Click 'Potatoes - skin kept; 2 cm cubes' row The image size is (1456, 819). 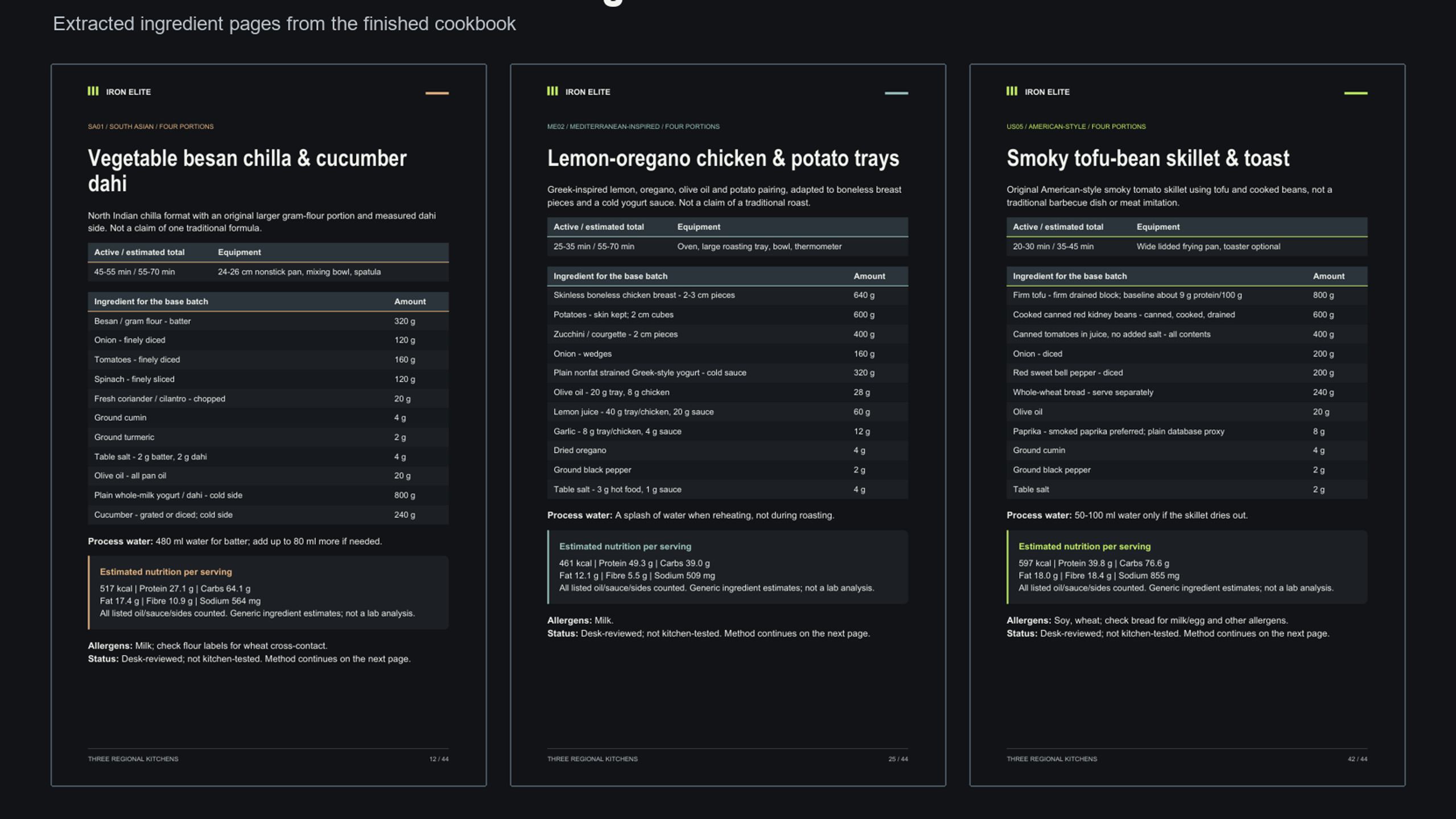(727, 315)
